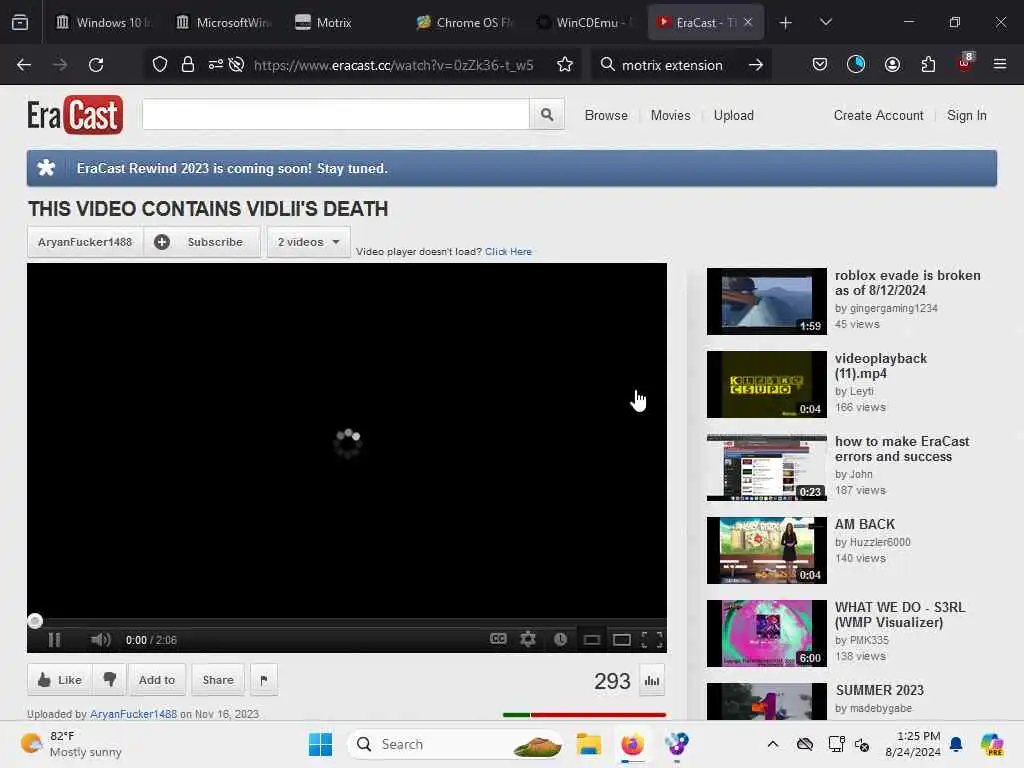
Task: Switch to the WinCDEmu tab
Action: tap(585, 22)
